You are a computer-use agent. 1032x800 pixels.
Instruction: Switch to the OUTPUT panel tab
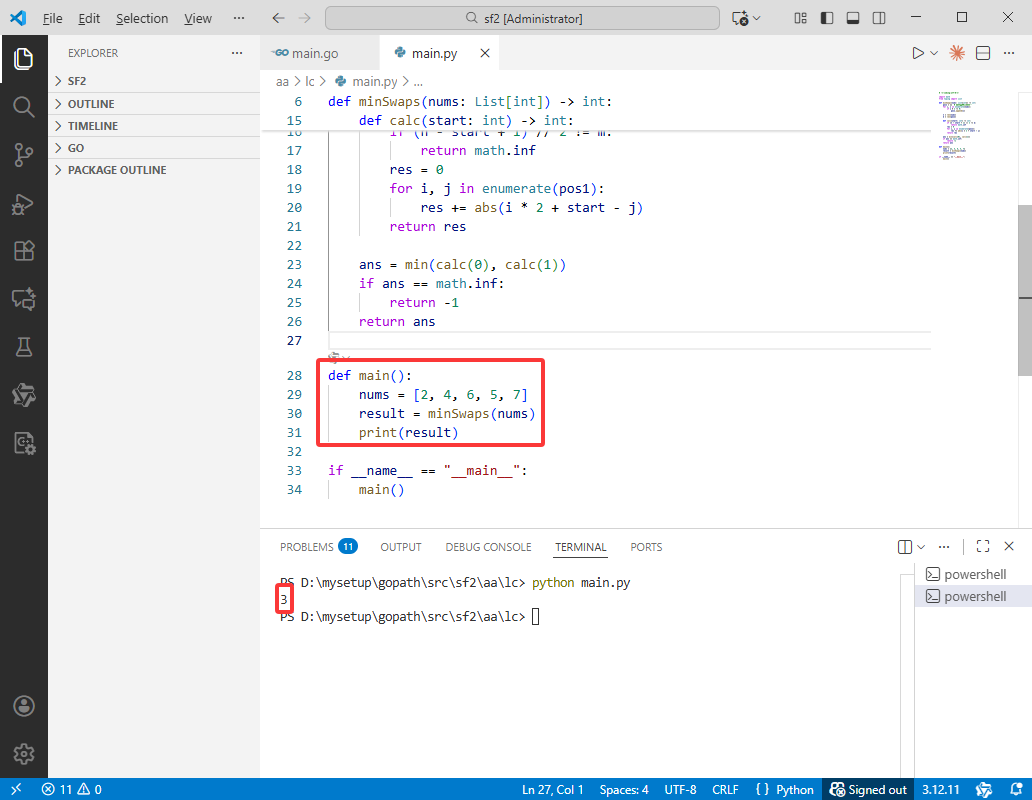click(401, 547)
